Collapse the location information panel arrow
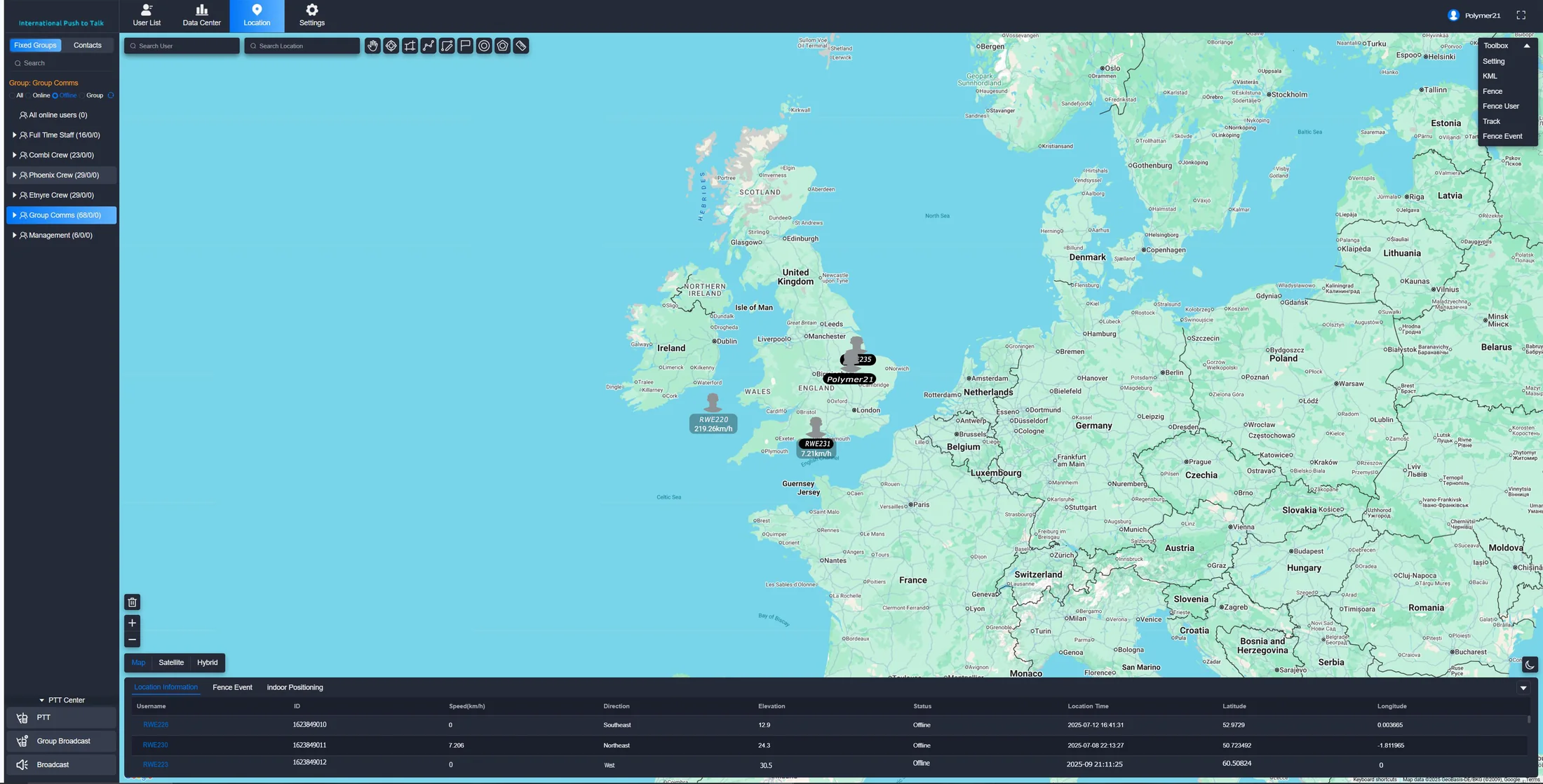Screen dimensions: 1543x784 pyautogui.click(x=1523, y=688)
